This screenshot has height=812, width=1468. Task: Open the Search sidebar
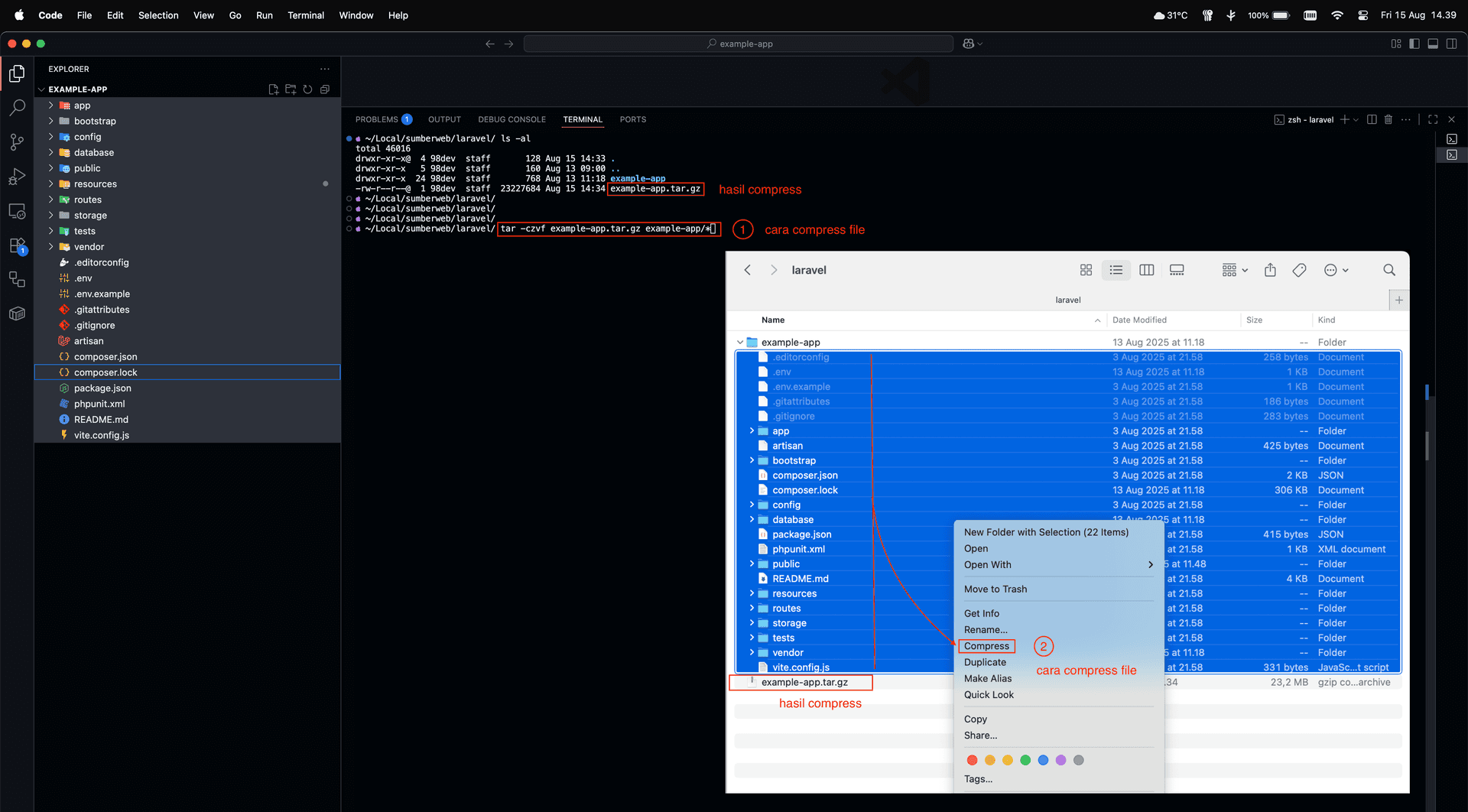click(x=17, y=108)
